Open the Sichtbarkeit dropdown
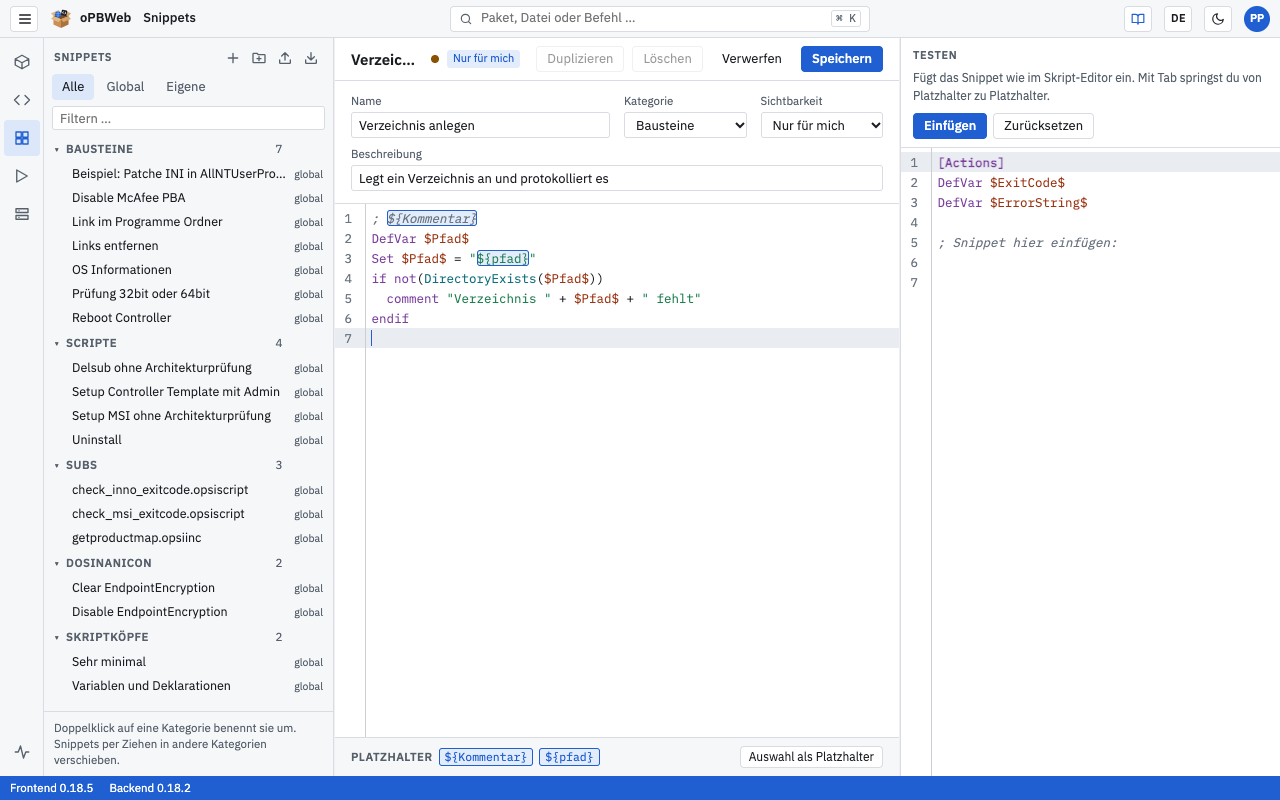 (x=822, y=125)
